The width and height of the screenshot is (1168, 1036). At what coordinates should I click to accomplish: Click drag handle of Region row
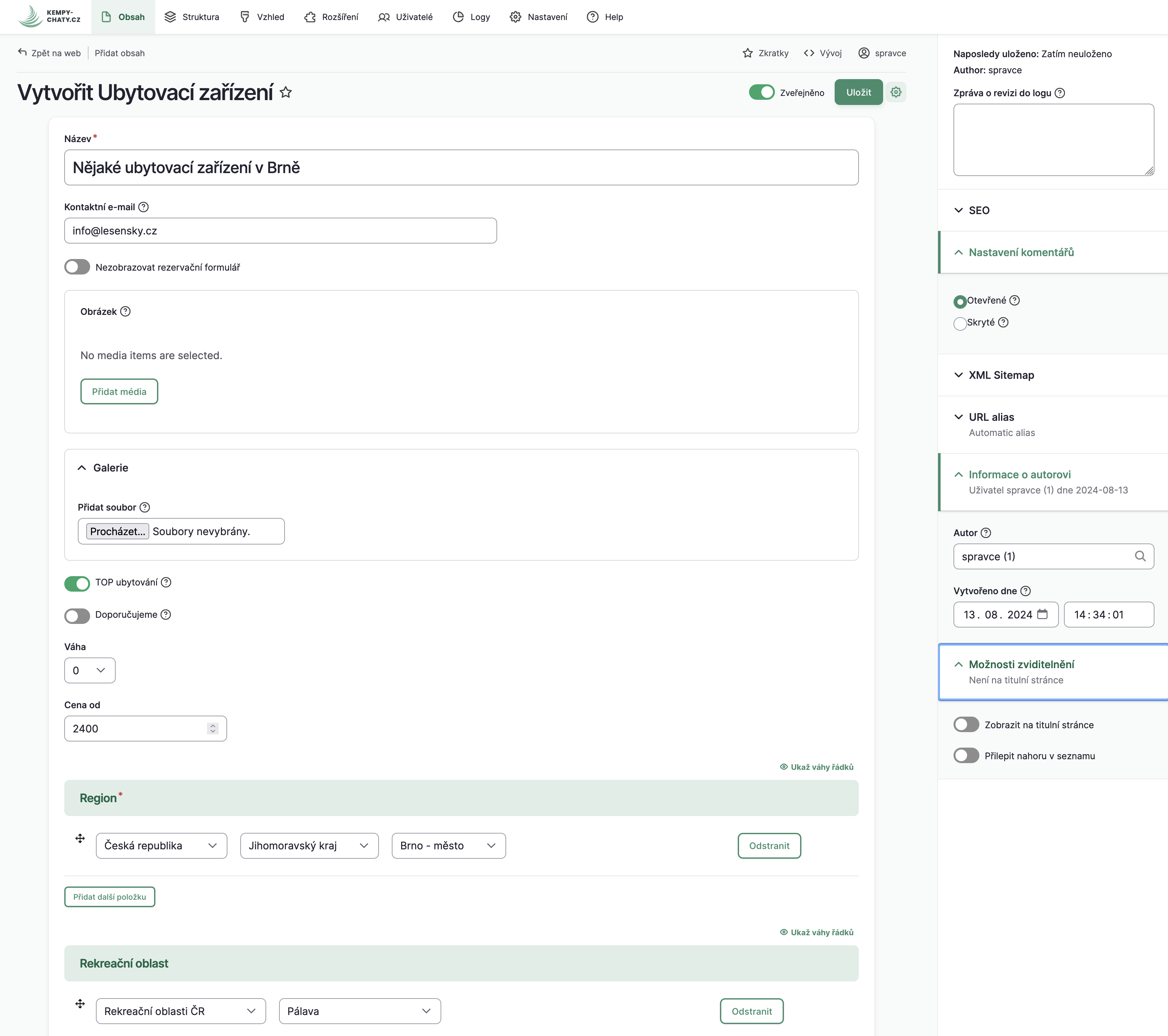(80, 838)
